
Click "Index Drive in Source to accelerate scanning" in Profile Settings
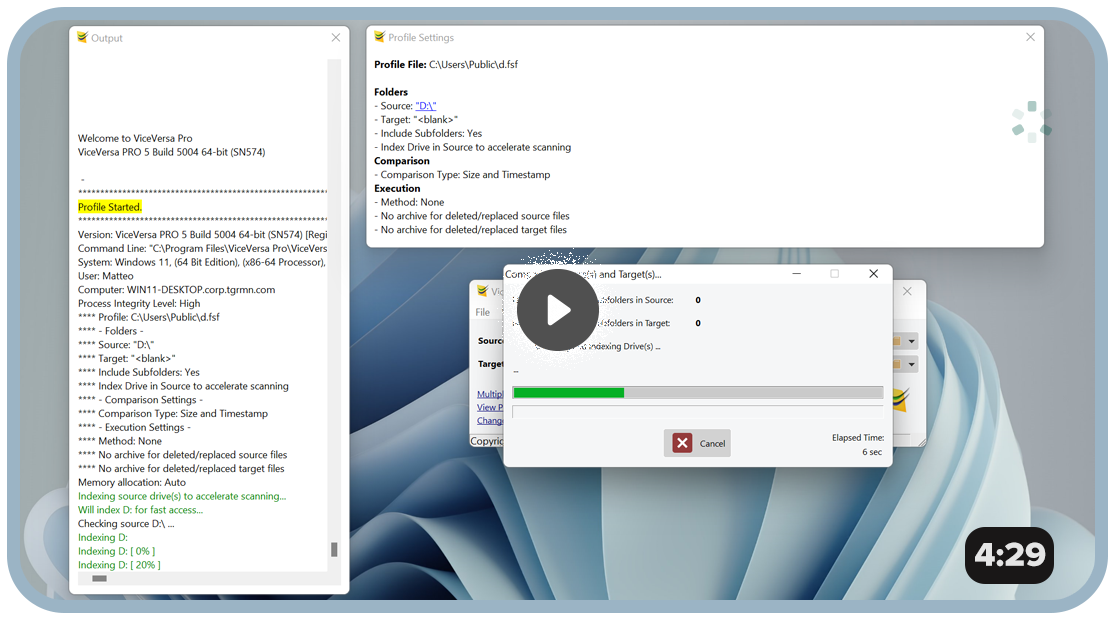[475, 147]
